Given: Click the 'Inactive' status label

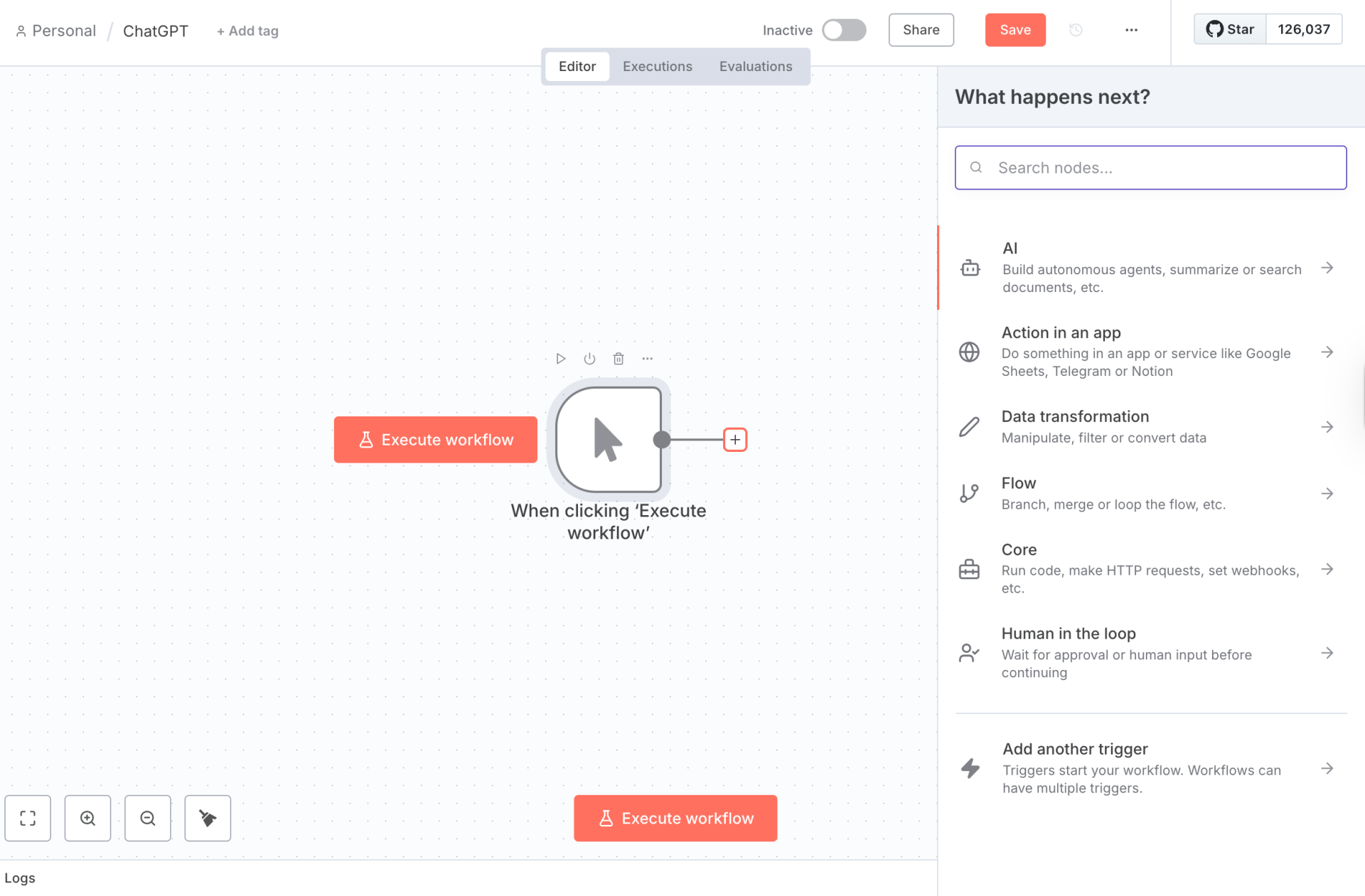Looking at the screenshot, I should coord(787,31).
